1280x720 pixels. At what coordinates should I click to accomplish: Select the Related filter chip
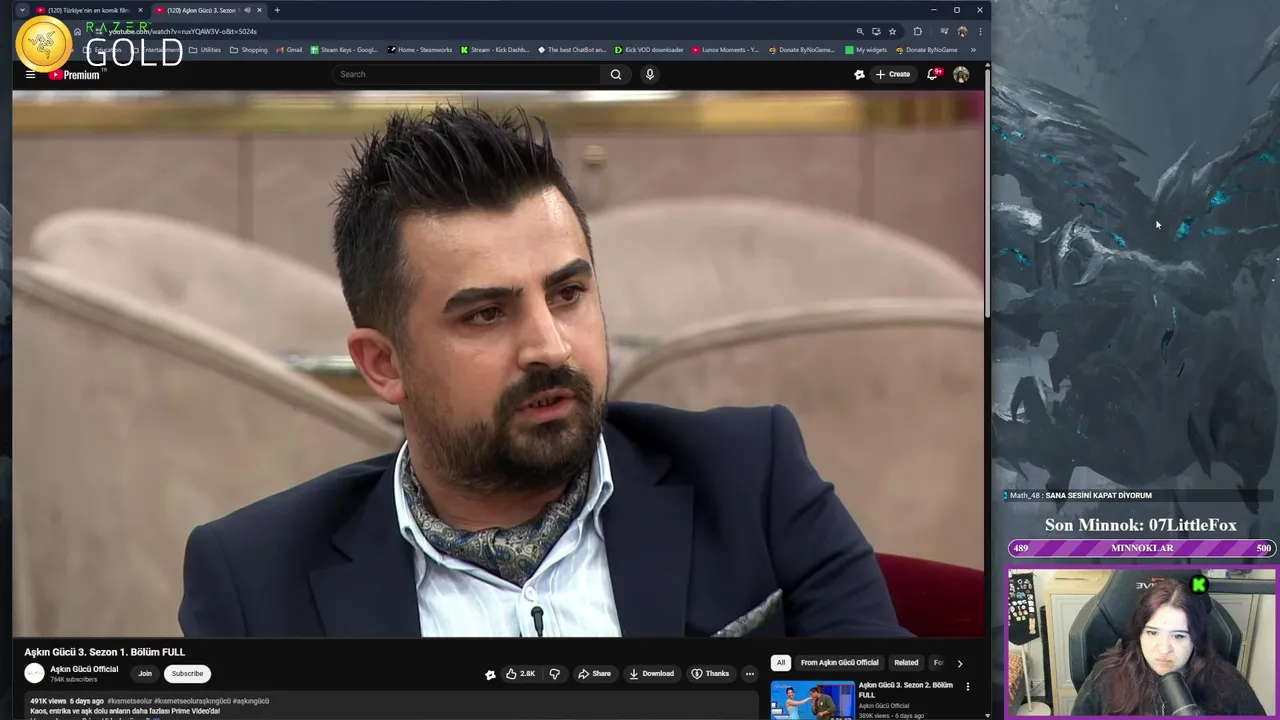(906, 663)
